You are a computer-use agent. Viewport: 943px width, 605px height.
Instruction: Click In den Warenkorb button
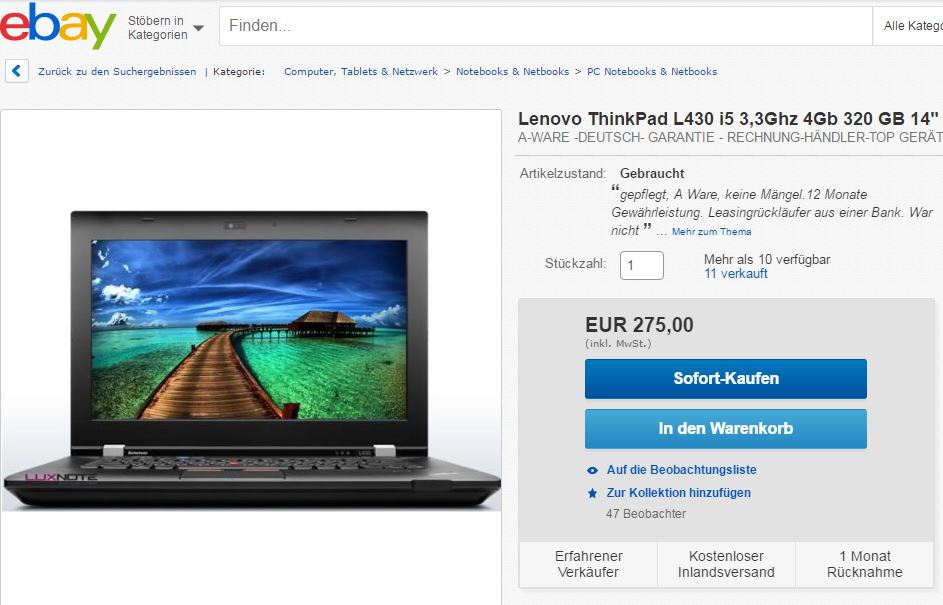click(726, 429)
